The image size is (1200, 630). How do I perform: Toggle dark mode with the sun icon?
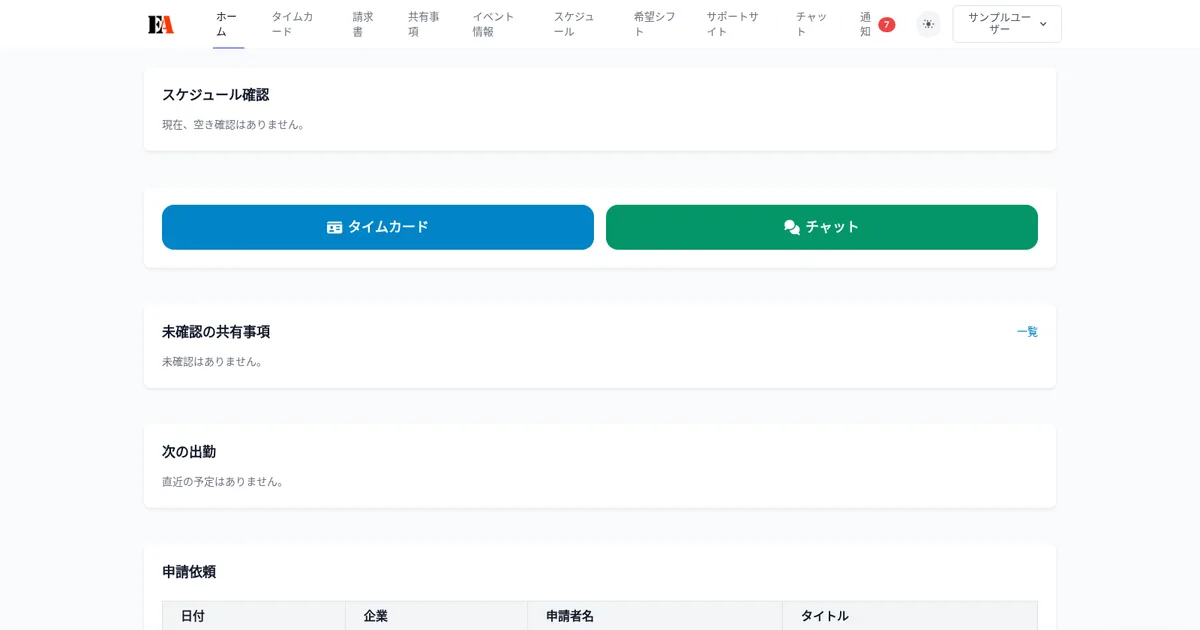928,23
